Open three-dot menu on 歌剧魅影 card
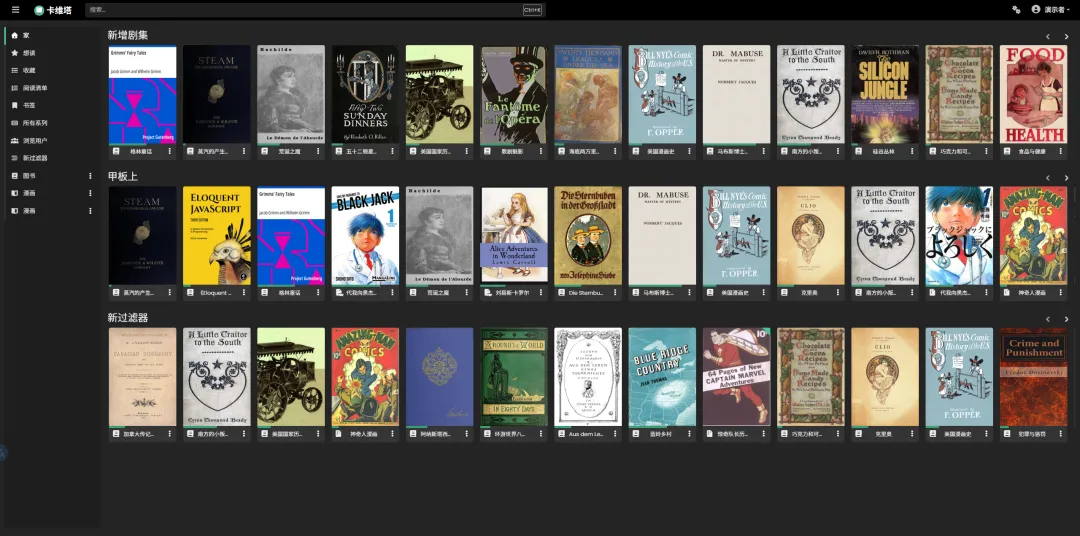 [541, 151]
